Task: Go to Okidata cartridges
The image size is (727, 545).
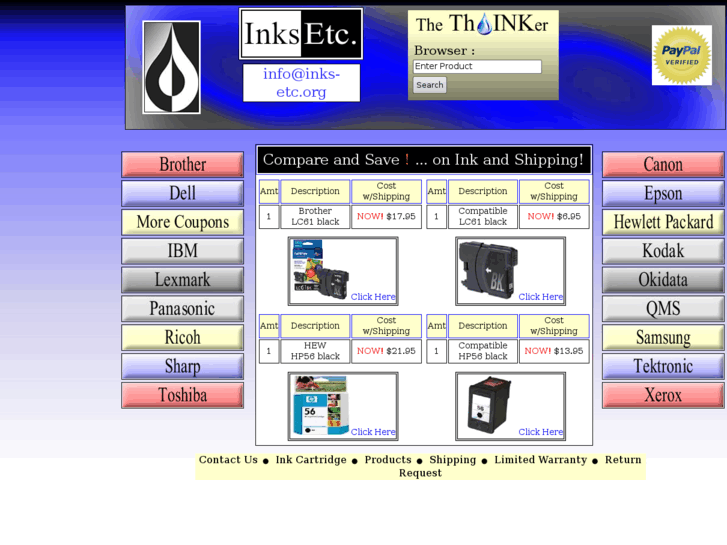Action: (x=663, y=280)
